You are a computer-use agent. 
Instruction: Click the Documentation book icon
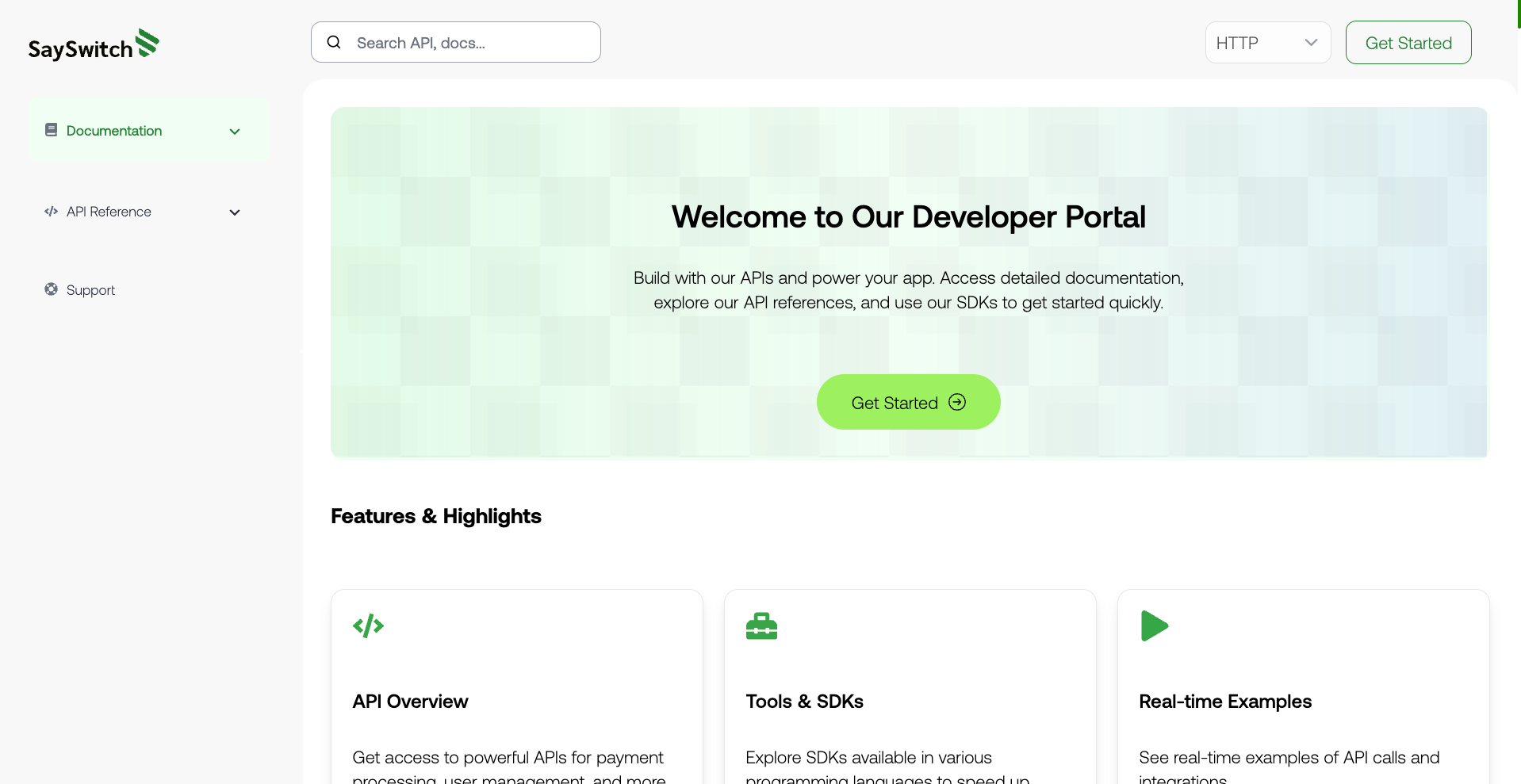coord(51,130)
